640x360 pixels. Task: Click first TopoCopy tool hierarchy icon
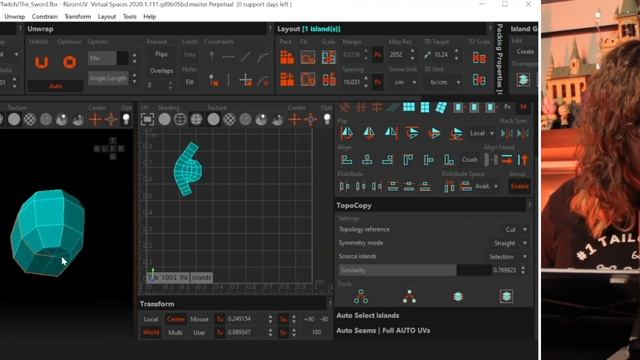[361, 296]
